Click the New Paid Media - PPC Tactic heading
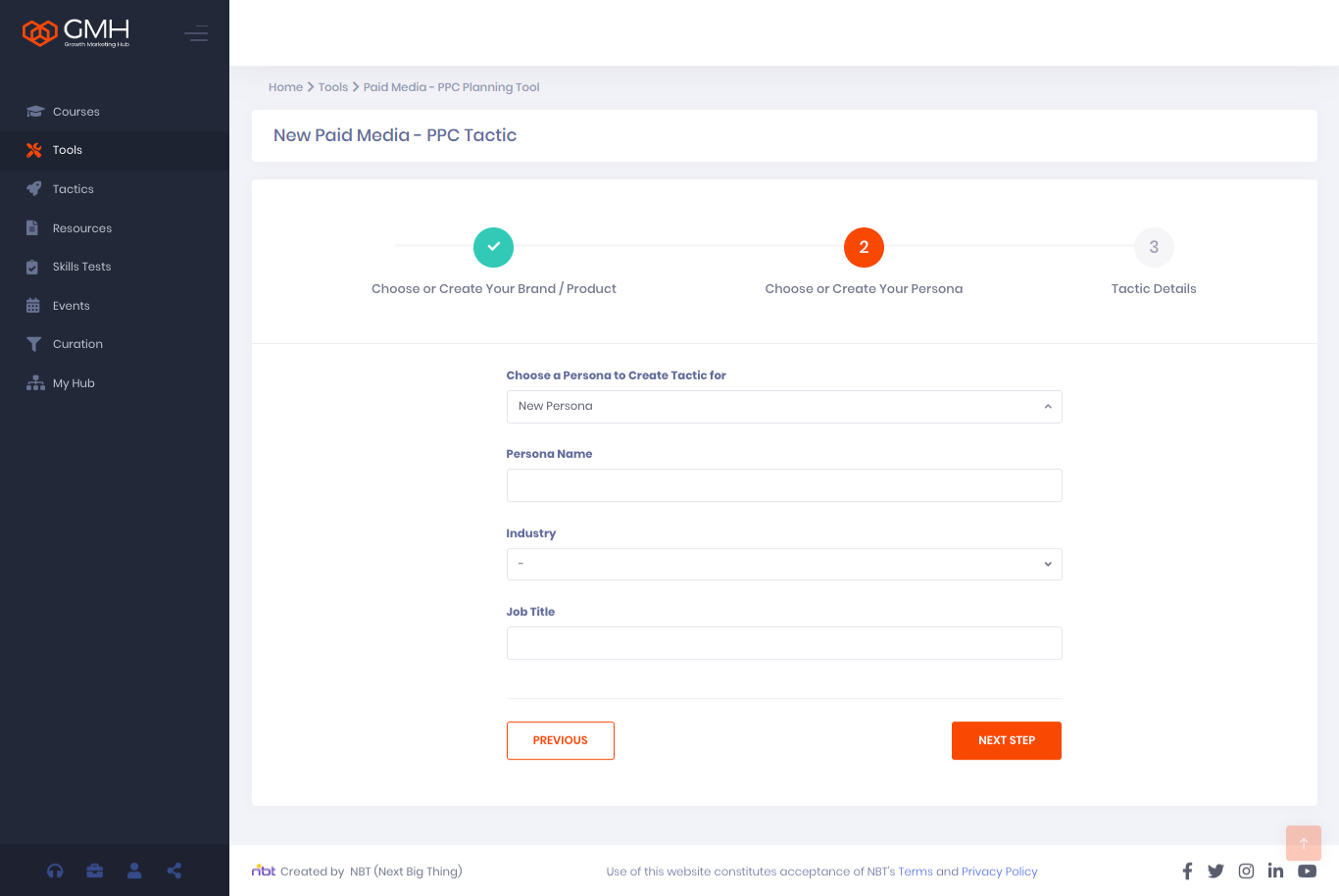 [x=395, y=135]
